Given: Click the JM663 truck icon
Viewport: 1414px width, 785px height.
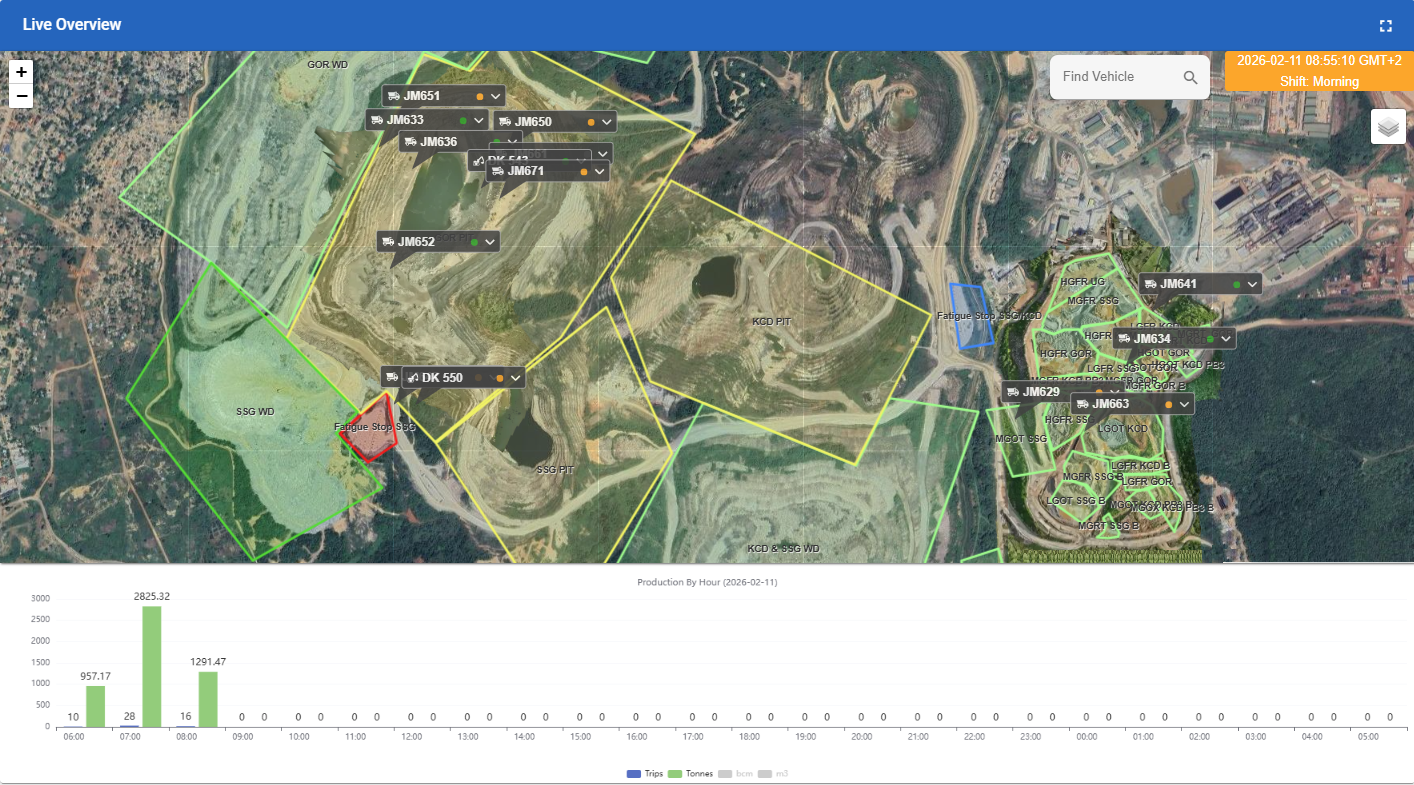Looking at the screenshot, I should [1082, 404].
